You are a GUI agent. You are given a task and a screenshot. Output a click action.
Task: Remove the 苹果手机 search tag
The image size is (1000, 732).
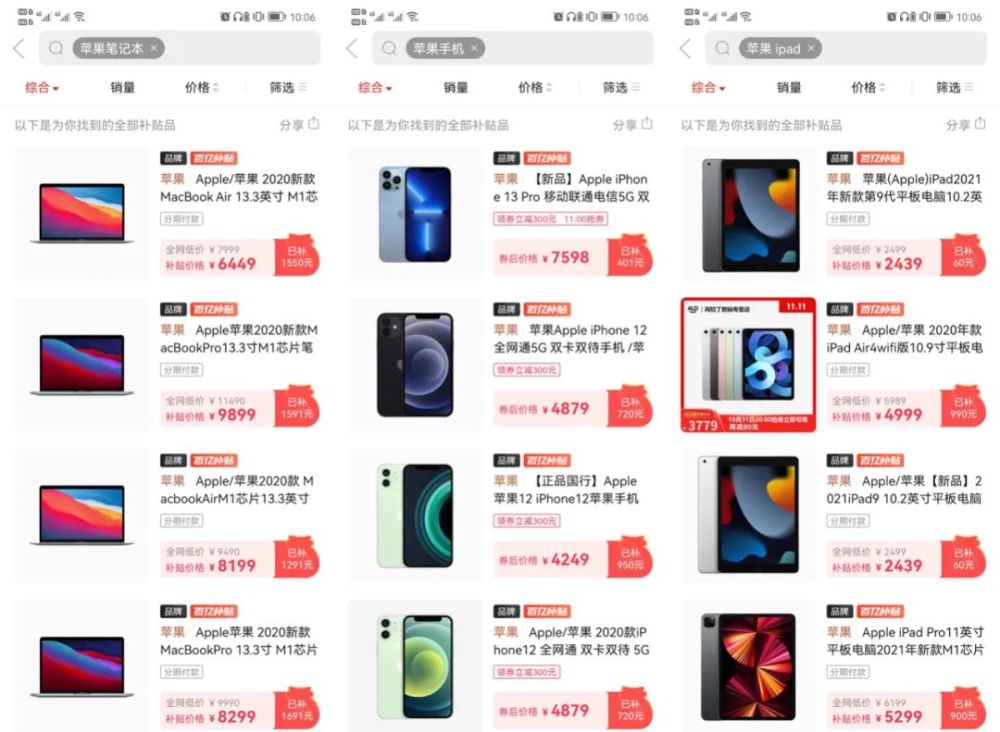tap(474, 48)
